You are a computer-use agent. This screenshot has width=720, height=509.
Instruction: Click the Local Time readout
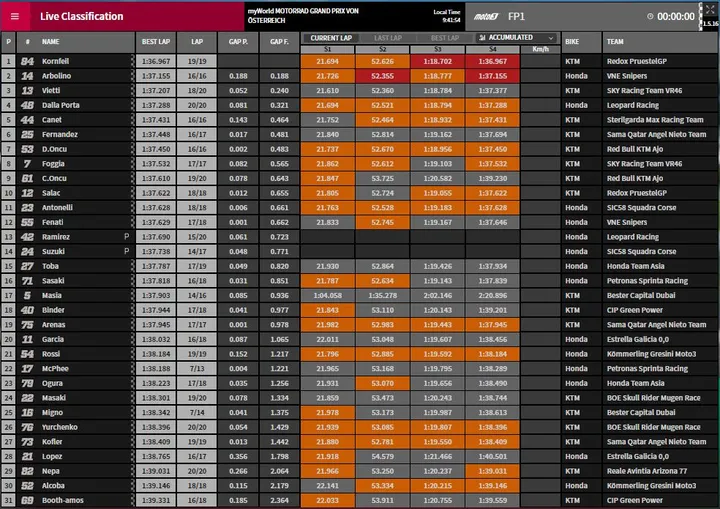(x=447, y=16)
